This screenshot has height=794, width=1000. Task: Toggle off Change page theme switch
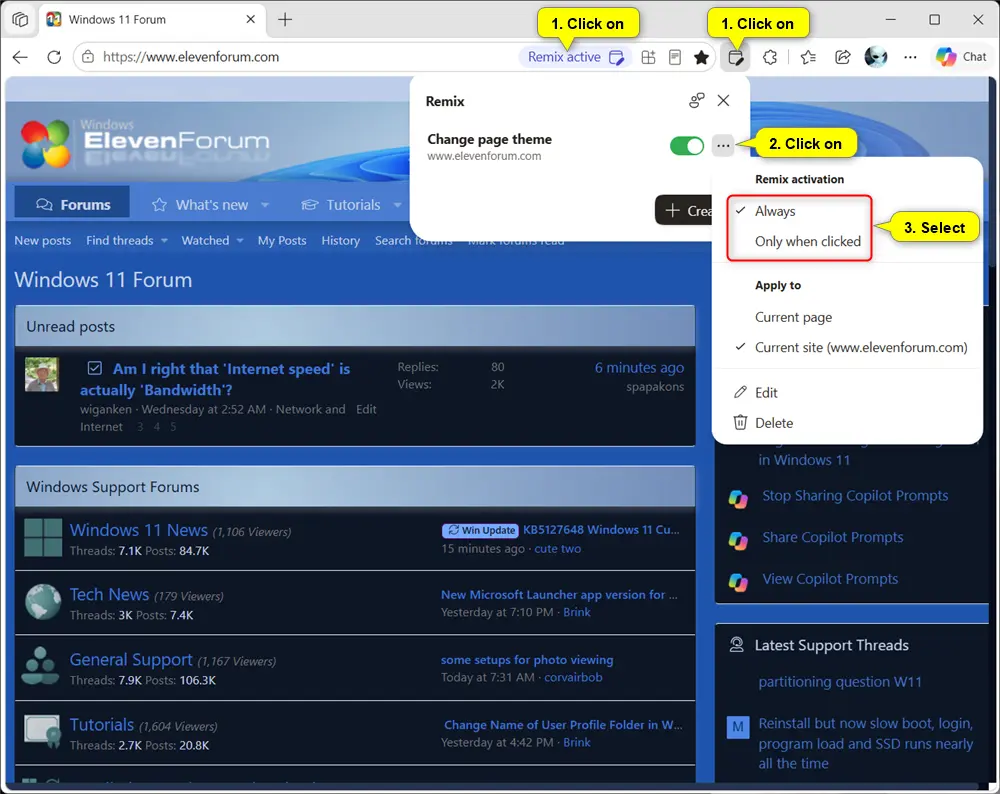[687, 146]
